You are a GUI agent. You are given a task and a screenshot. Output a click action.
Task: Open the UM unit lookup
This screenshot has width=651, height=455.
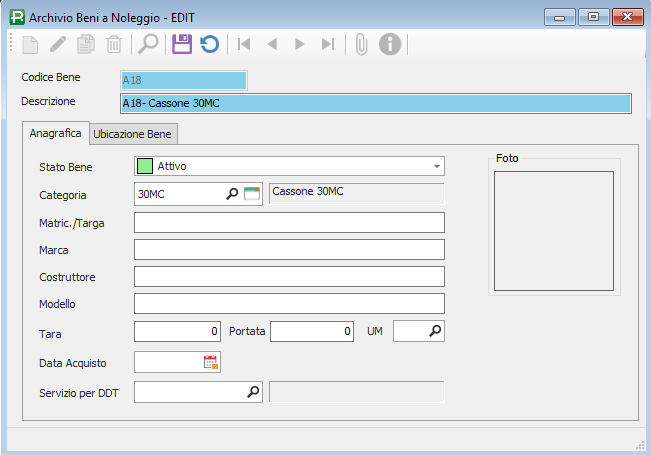[435, 331]
